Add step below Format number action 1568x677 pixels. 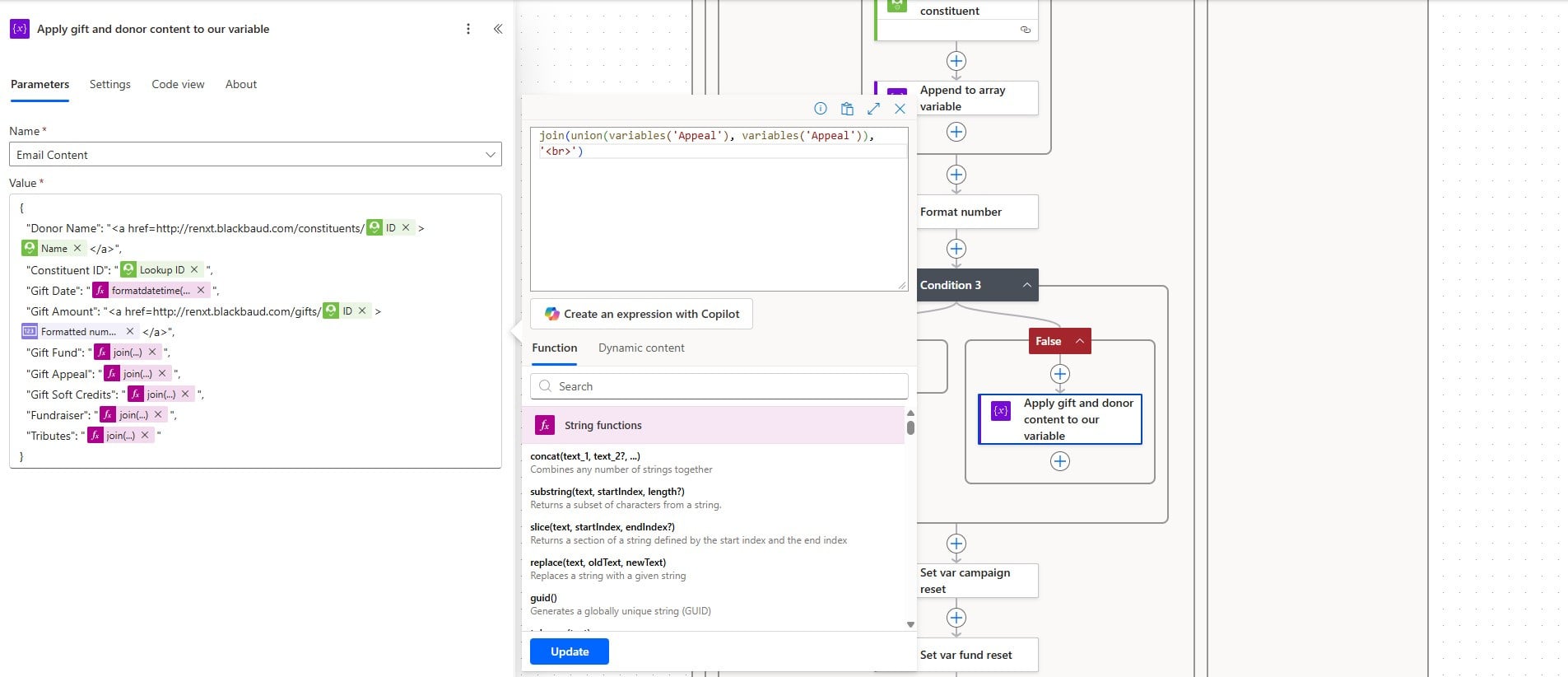tap(956, 249)
